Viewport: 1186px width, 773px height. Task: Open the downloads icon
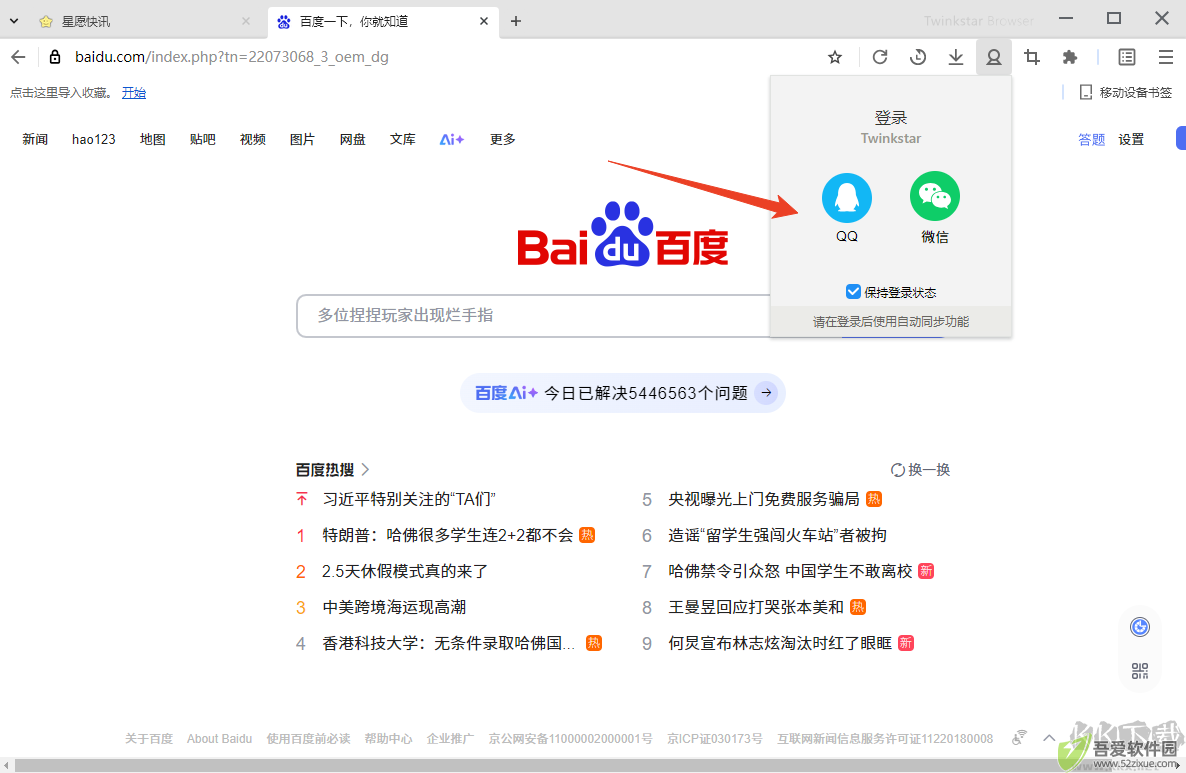tap(956, 57)
